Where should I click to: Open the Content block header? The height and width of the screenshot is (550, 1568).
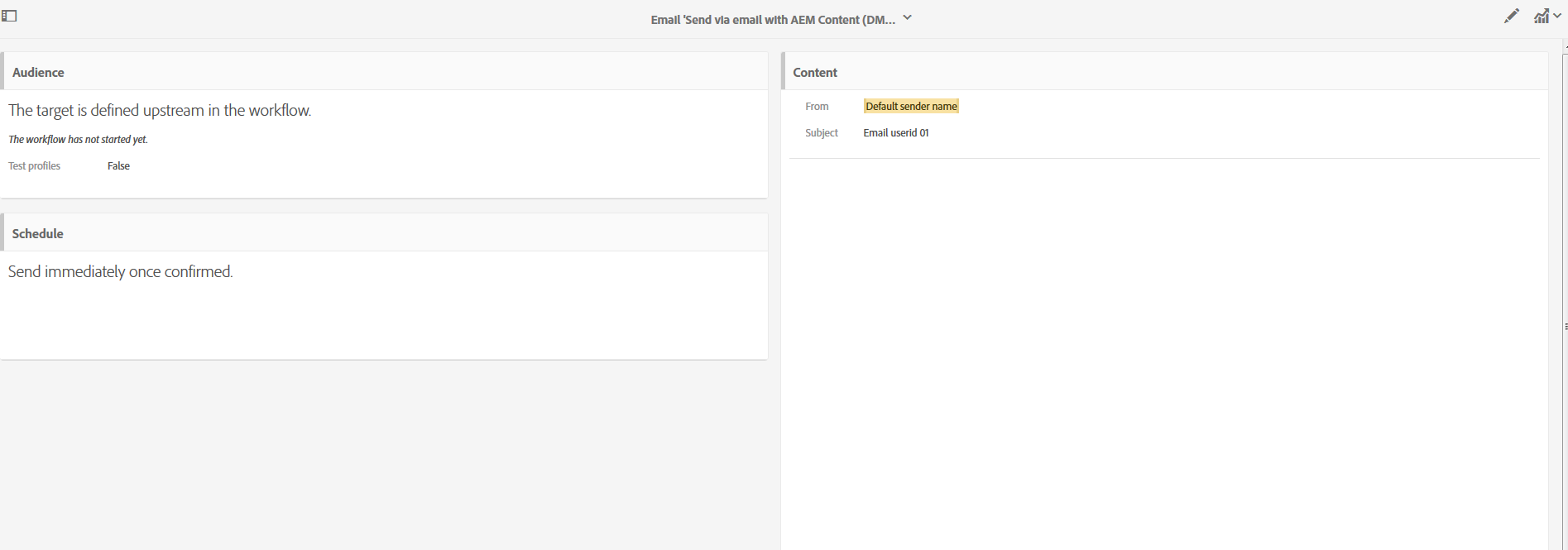click(815, 73)
